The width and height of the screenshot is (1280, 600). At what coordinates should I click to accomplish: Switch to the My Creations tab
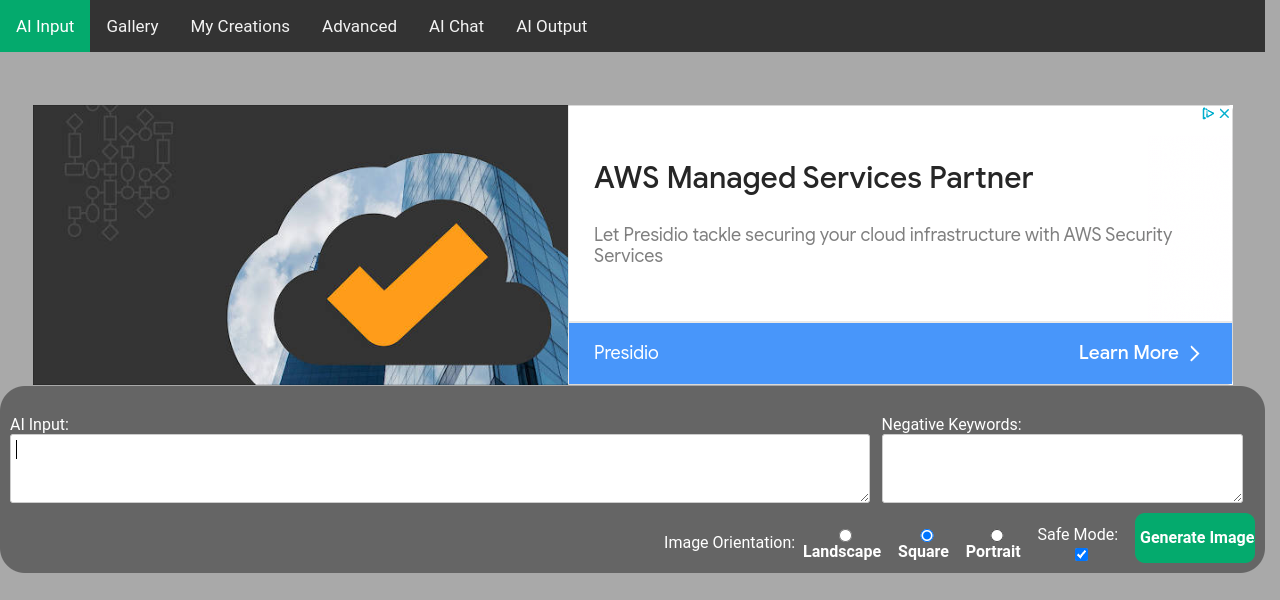[x=240, y=26]
